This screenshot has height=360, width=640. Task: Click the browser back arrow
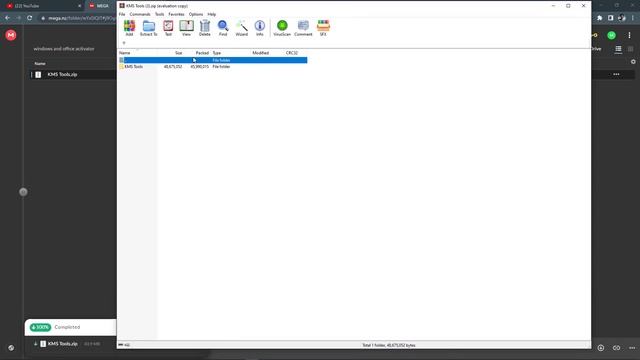click(x=7, y=18)
